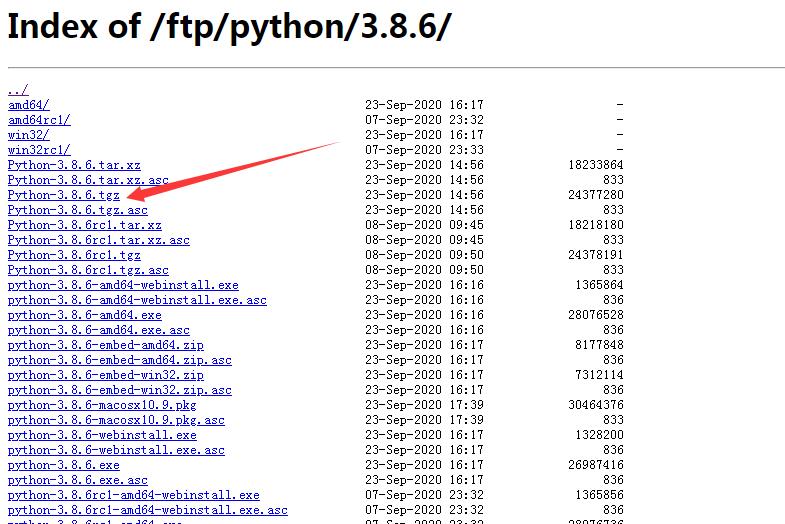Click the file size 8177848
This screenshot has width=785, height=524.
pos(599,345)
